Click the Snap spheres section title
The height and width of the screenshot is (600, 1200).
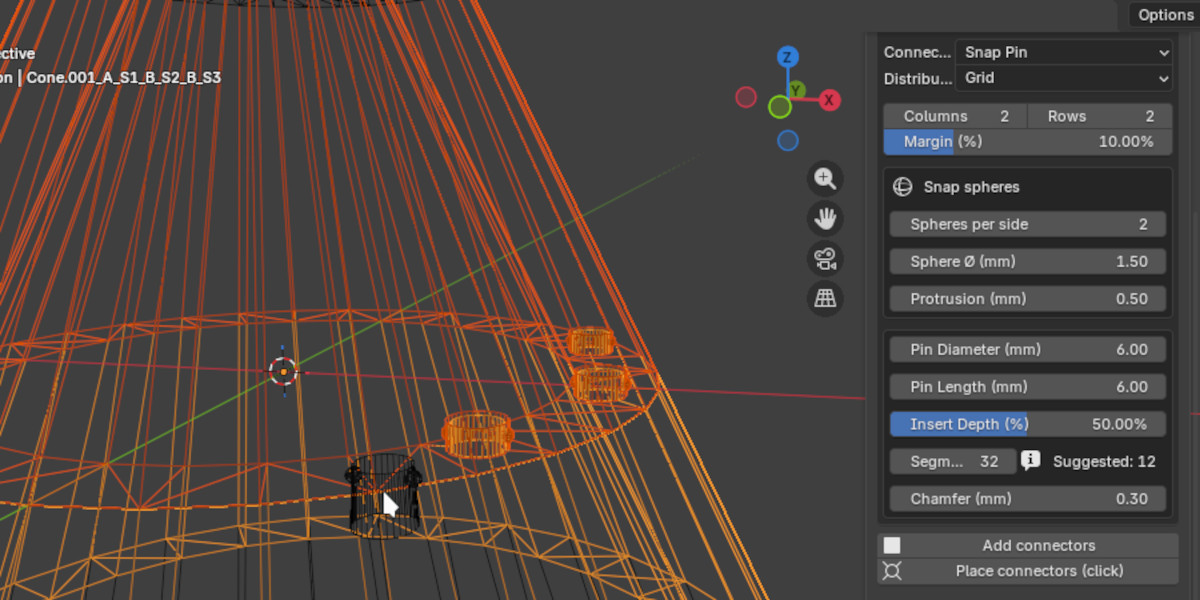[972, 187]
